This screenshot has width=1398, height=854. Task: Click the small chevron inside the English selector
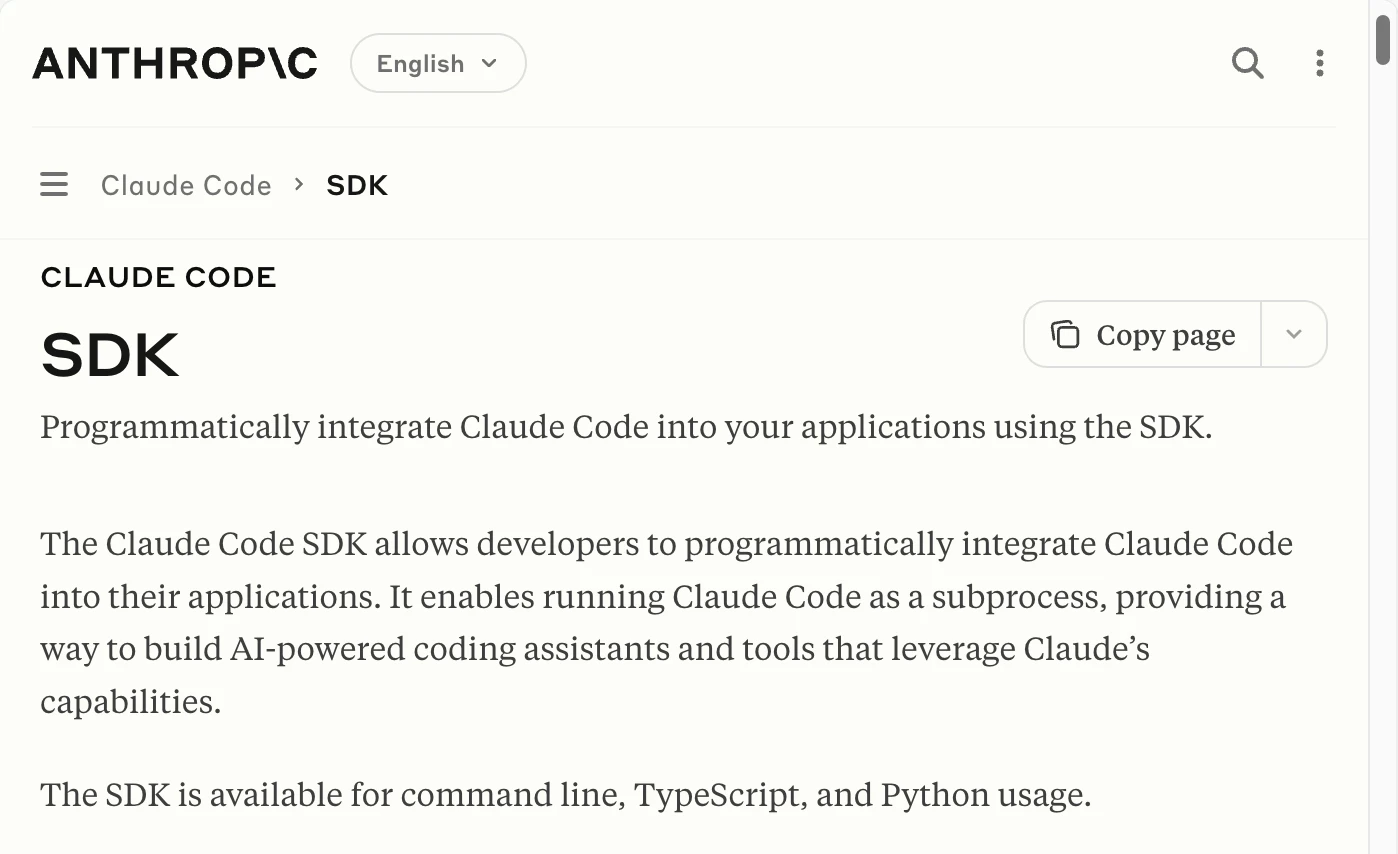[489, 63]
